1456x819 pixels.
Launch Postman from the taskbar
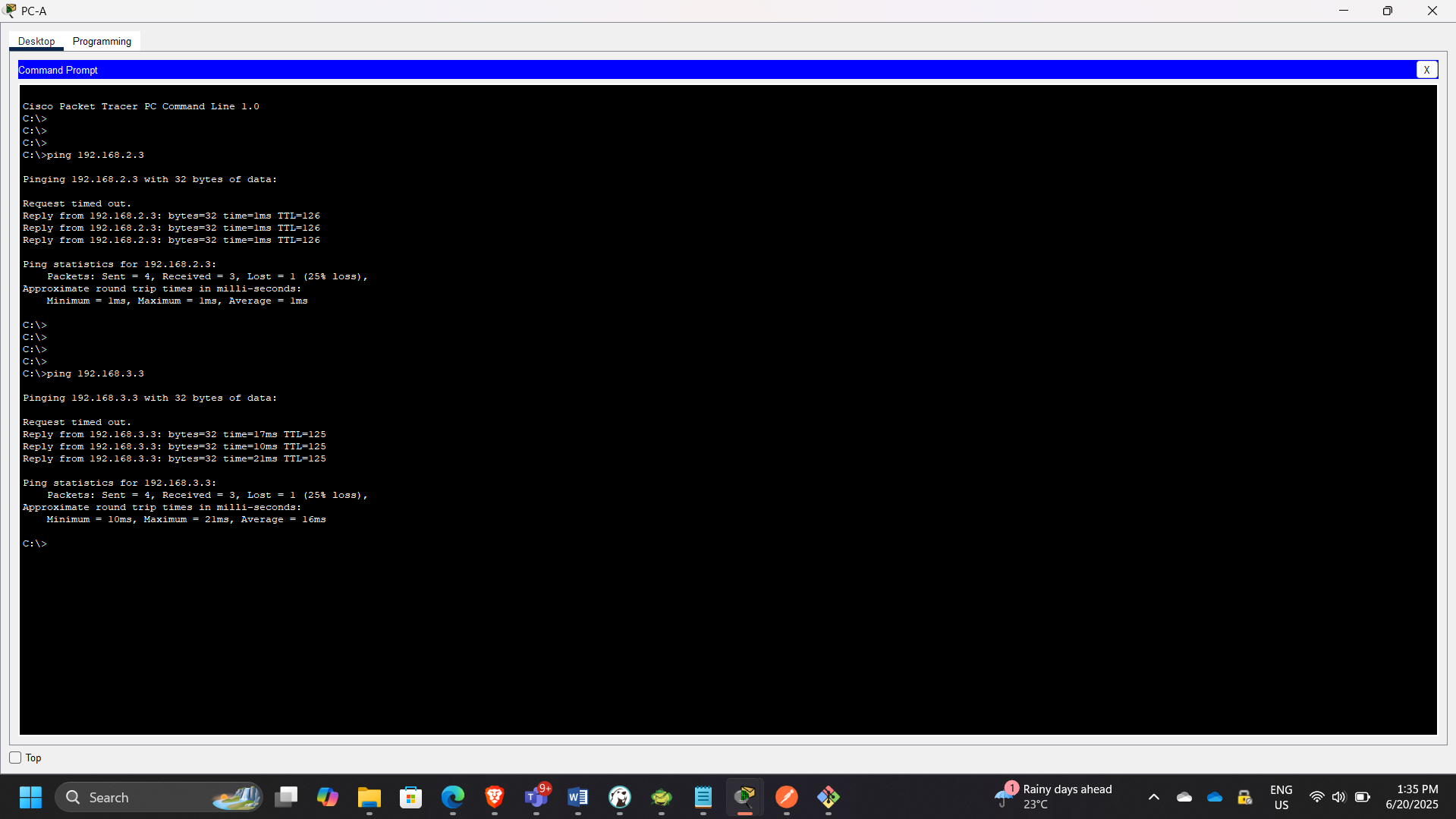[787, 797]
